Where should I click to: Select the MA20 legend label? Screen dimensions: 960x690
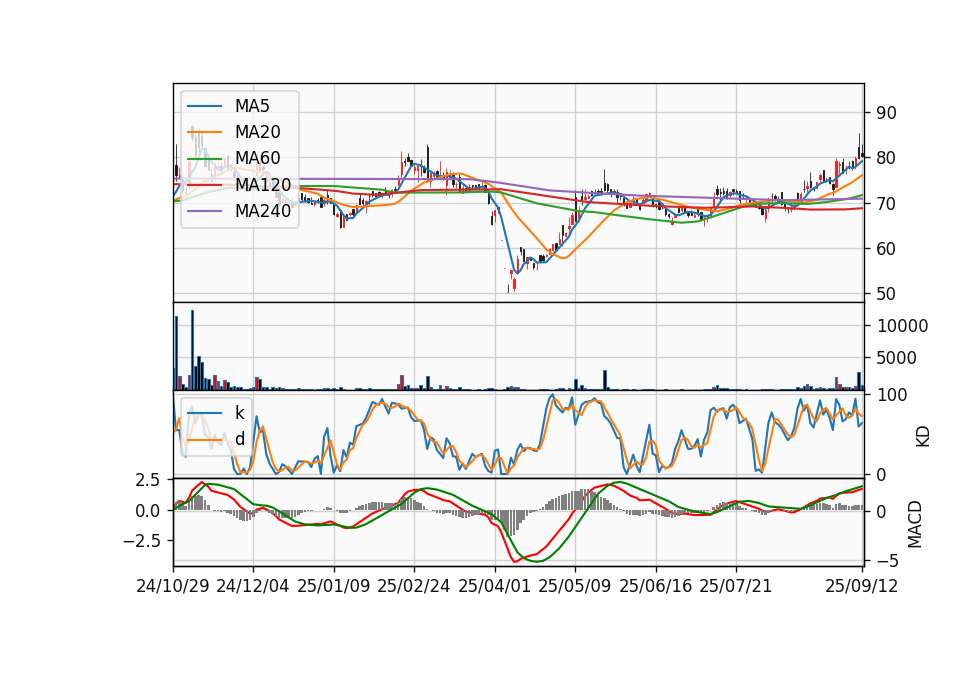(257, 132)
